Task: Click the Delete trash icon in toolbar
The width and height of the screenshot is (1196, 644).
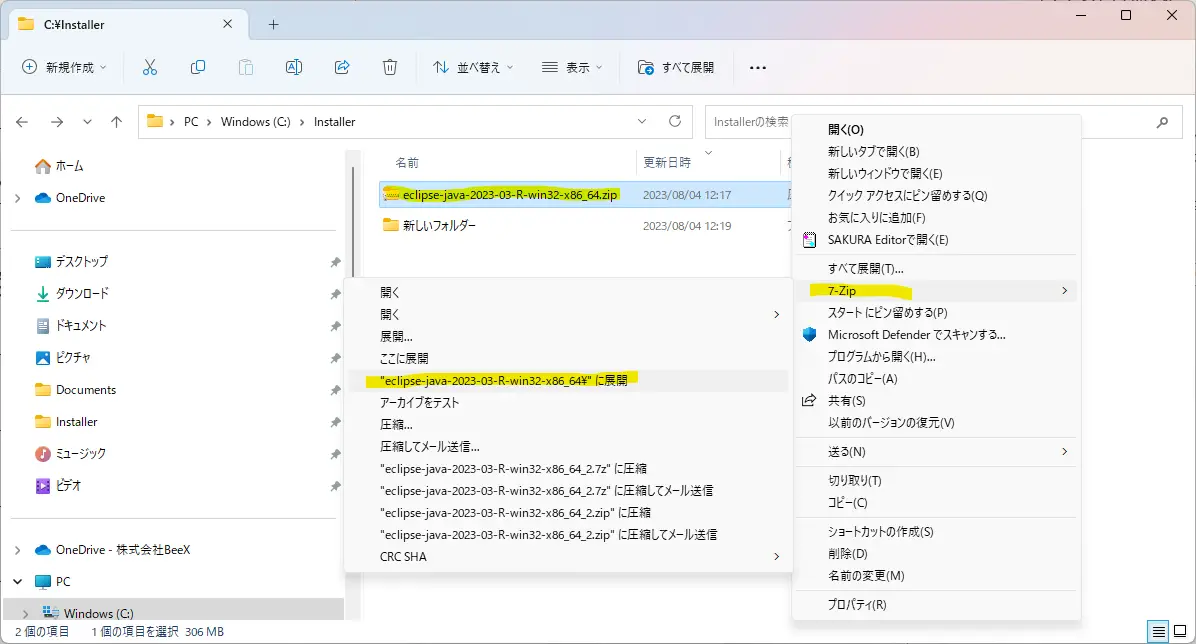Action: tap(390, 67)
